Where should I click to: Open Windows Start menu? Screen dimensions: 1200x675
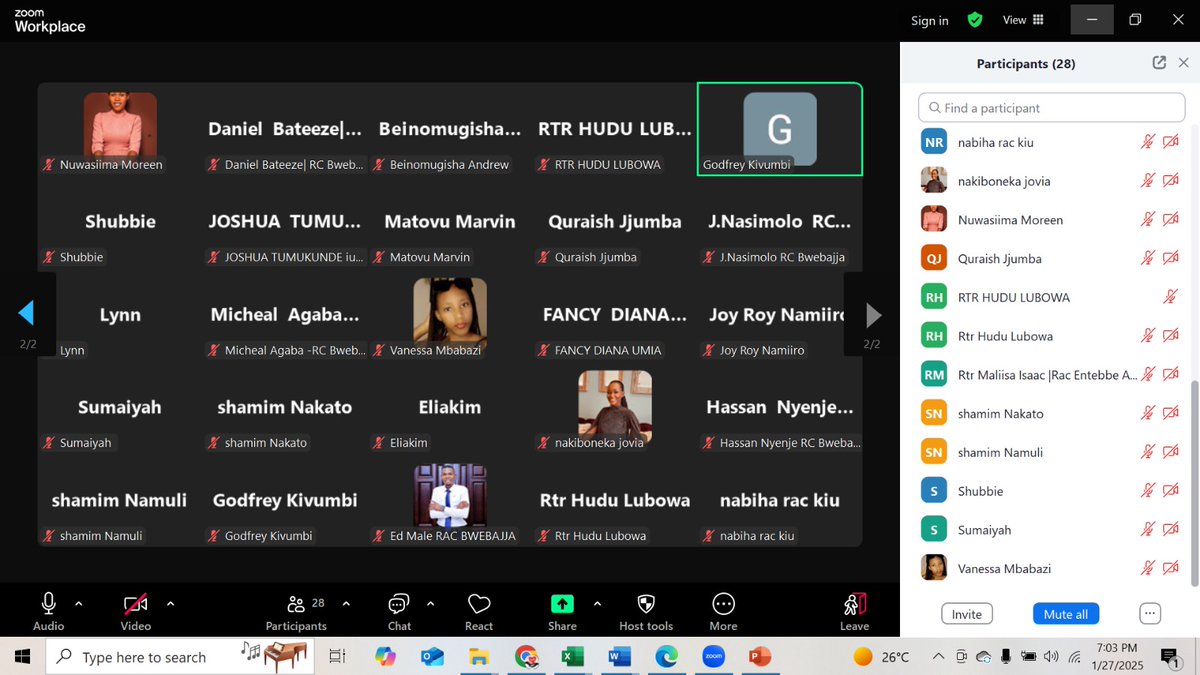point(22,657)
